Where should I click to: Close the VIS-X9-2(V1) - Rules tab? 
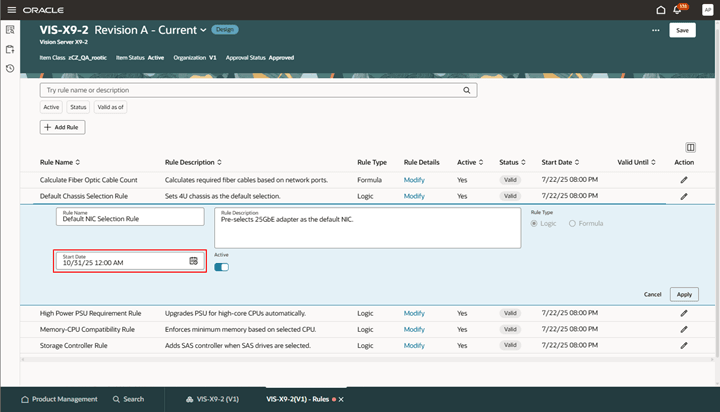341,400
